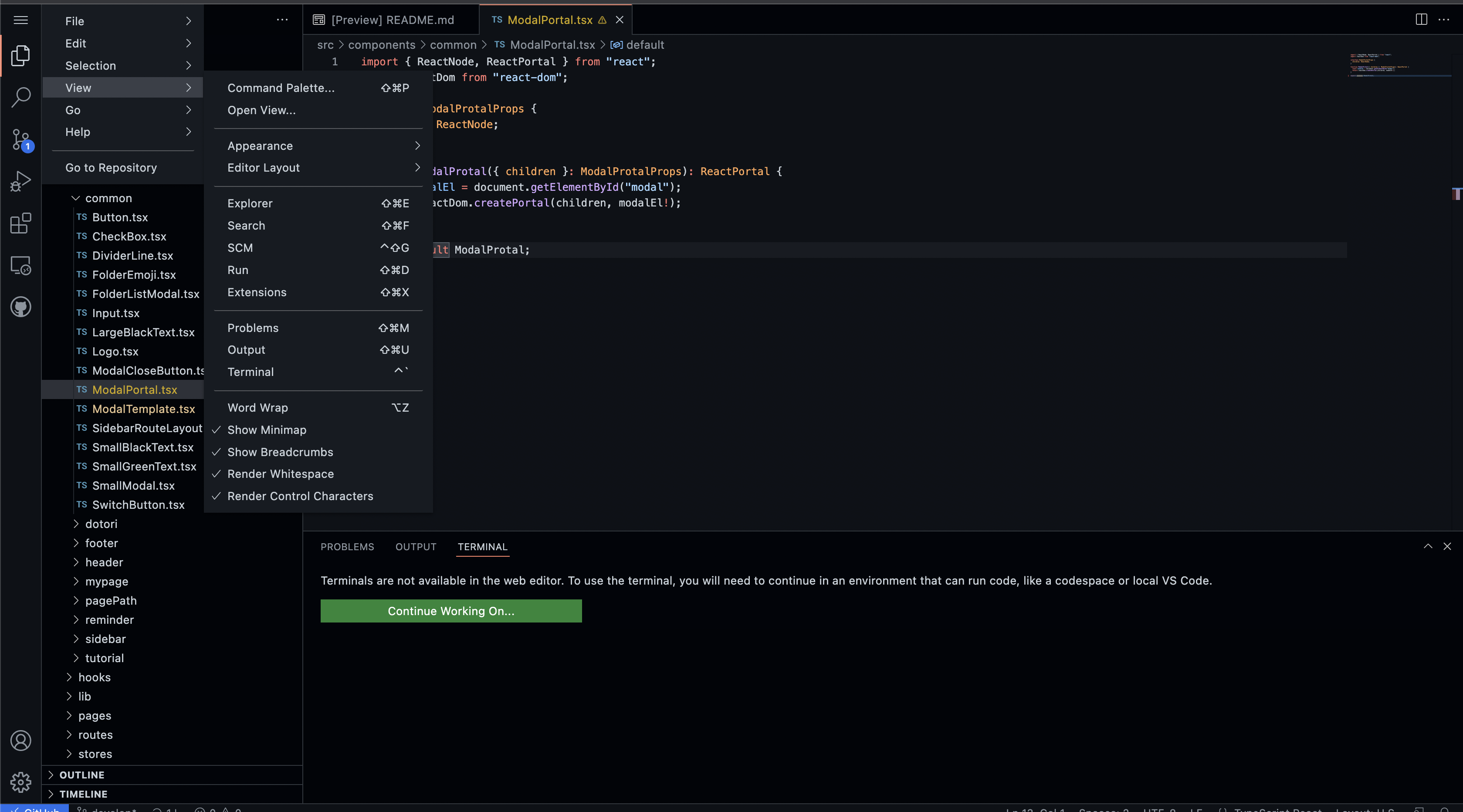
Task: Click the split editor right icon
Action: [1421, 20]
